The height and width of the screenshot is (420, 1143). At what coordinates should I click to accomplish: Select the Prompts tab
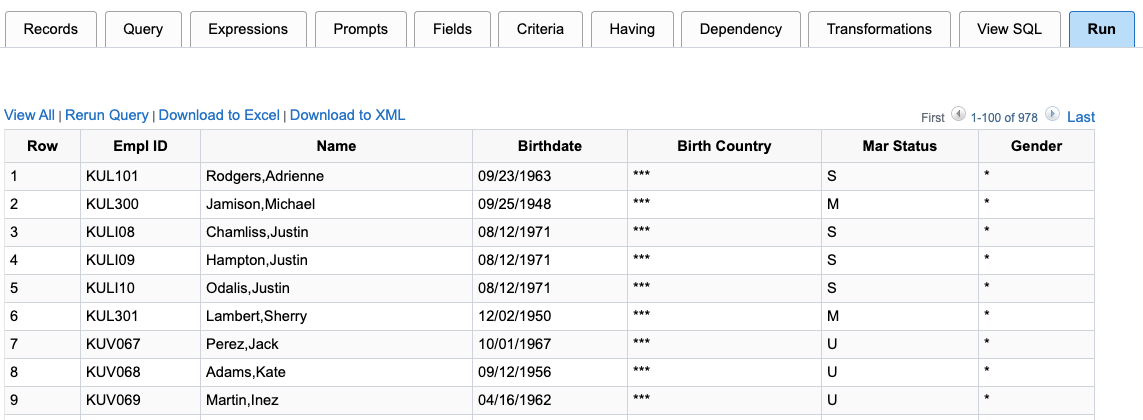[x=360, y=29]
